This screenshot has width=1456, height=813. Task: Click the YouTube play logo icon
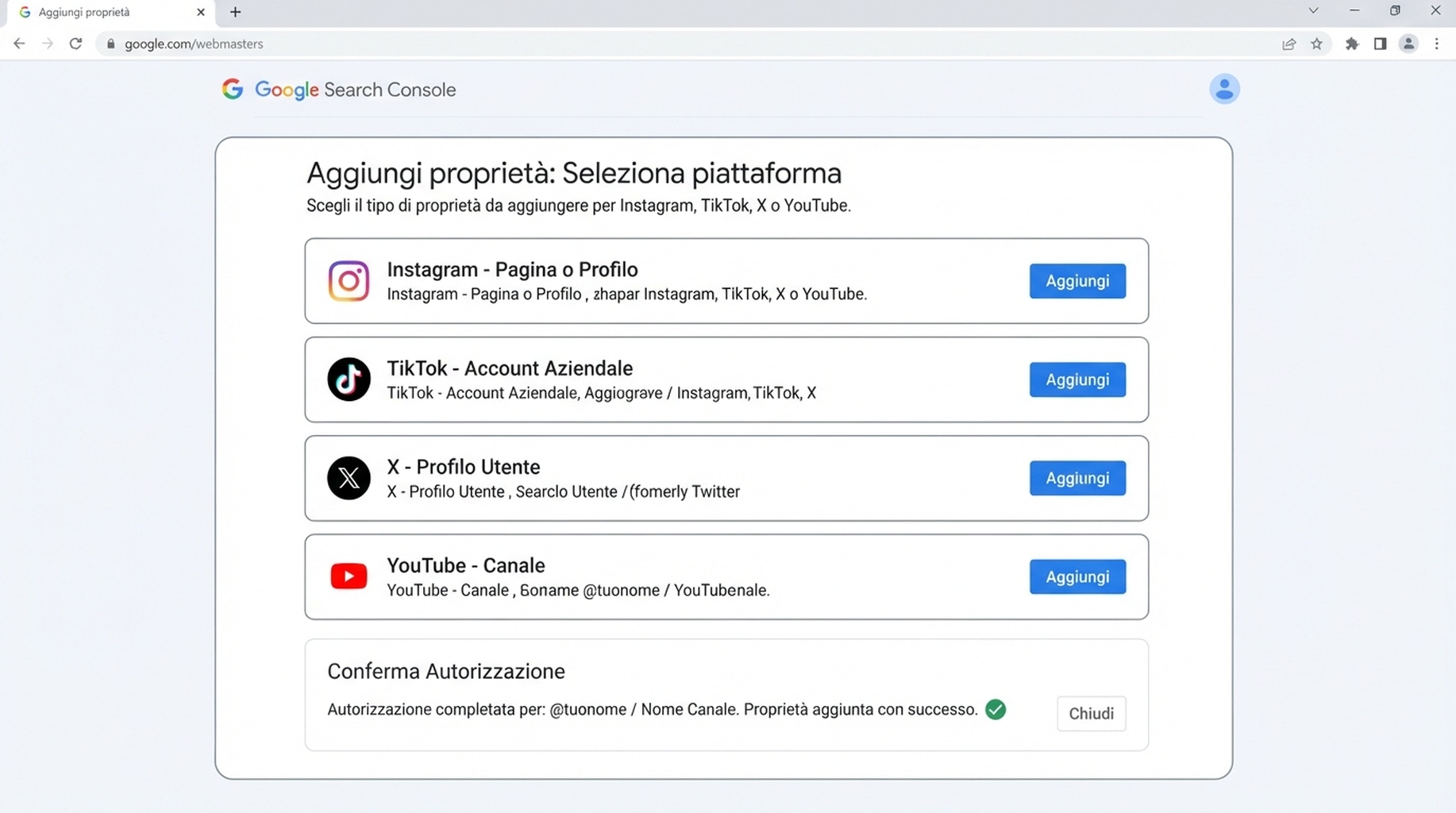[x=349, y=576]
